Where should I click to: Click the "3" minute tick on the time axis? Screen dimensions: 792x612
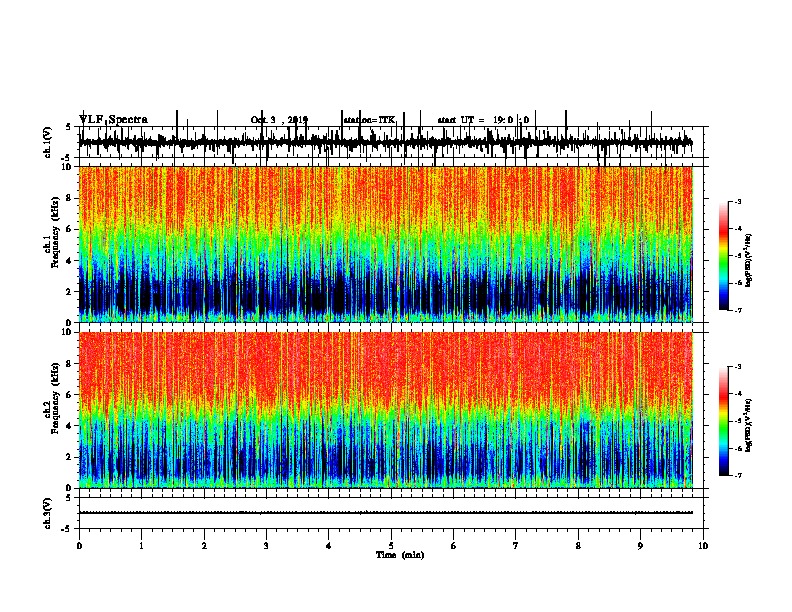click(x=266, y=546)
